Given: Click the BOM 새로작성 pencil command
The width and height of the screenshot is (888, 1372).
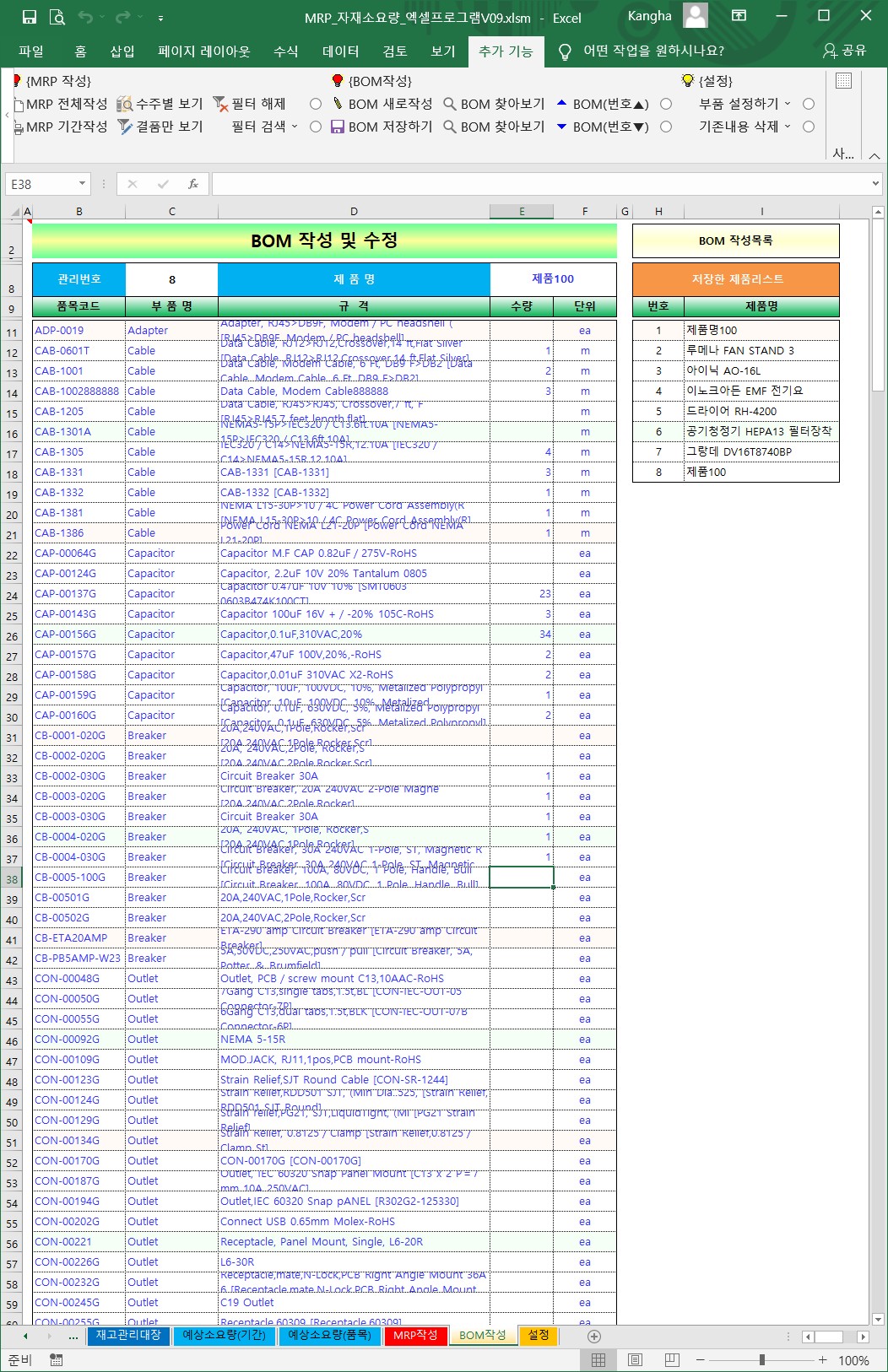Looking at the screenshot, I should tap(381, 104).
